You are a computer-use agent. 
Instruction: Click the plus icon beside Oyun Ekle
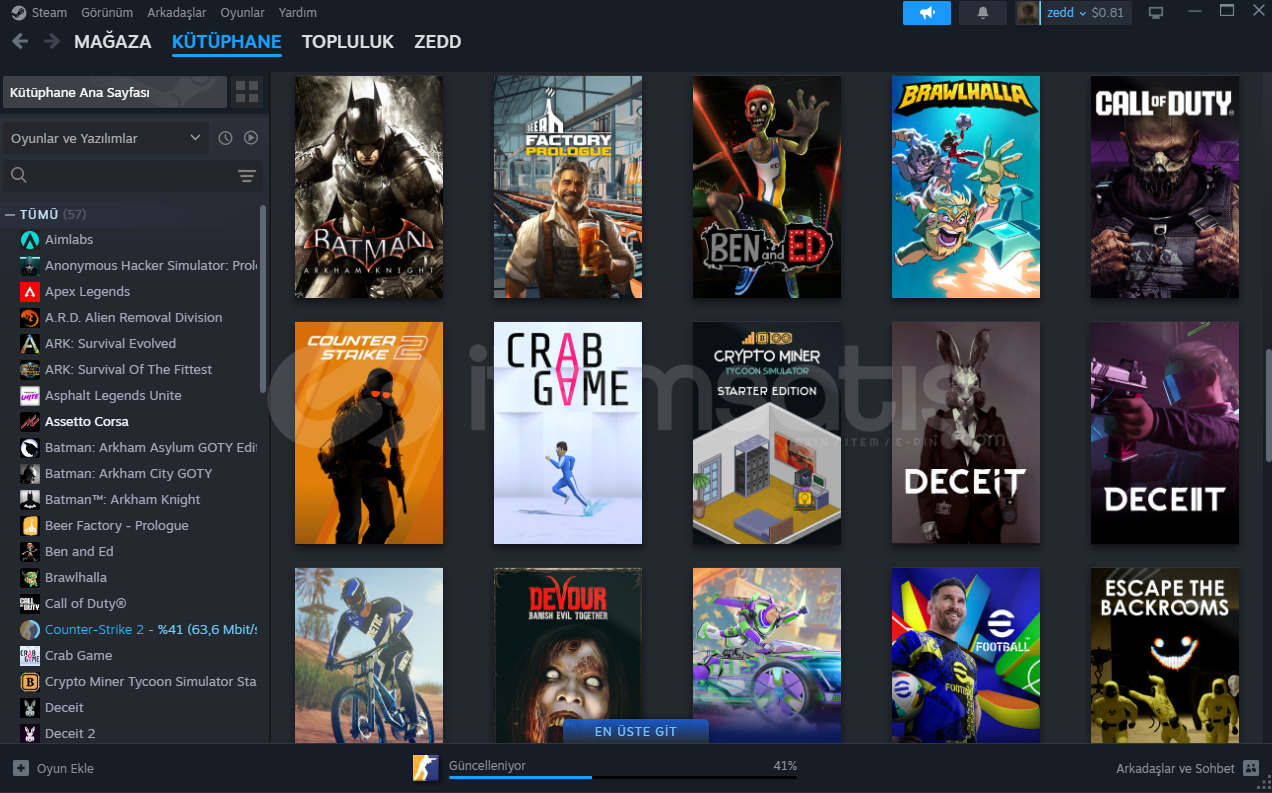click(x=21, y=768)
